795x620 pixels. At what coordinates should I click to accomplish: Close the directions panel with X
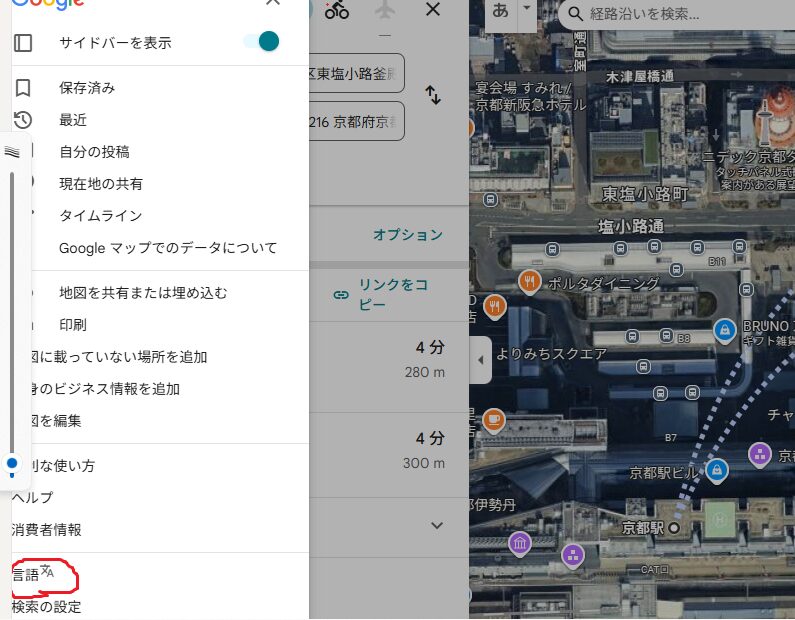[433, 9]
